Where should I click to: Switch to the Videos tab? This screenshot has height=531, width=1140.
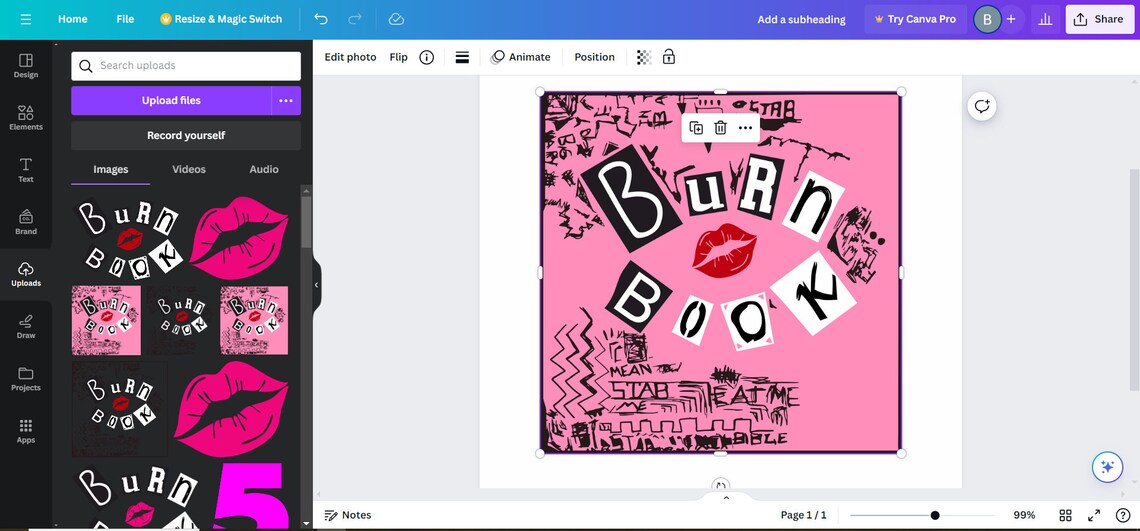[189, 169]
